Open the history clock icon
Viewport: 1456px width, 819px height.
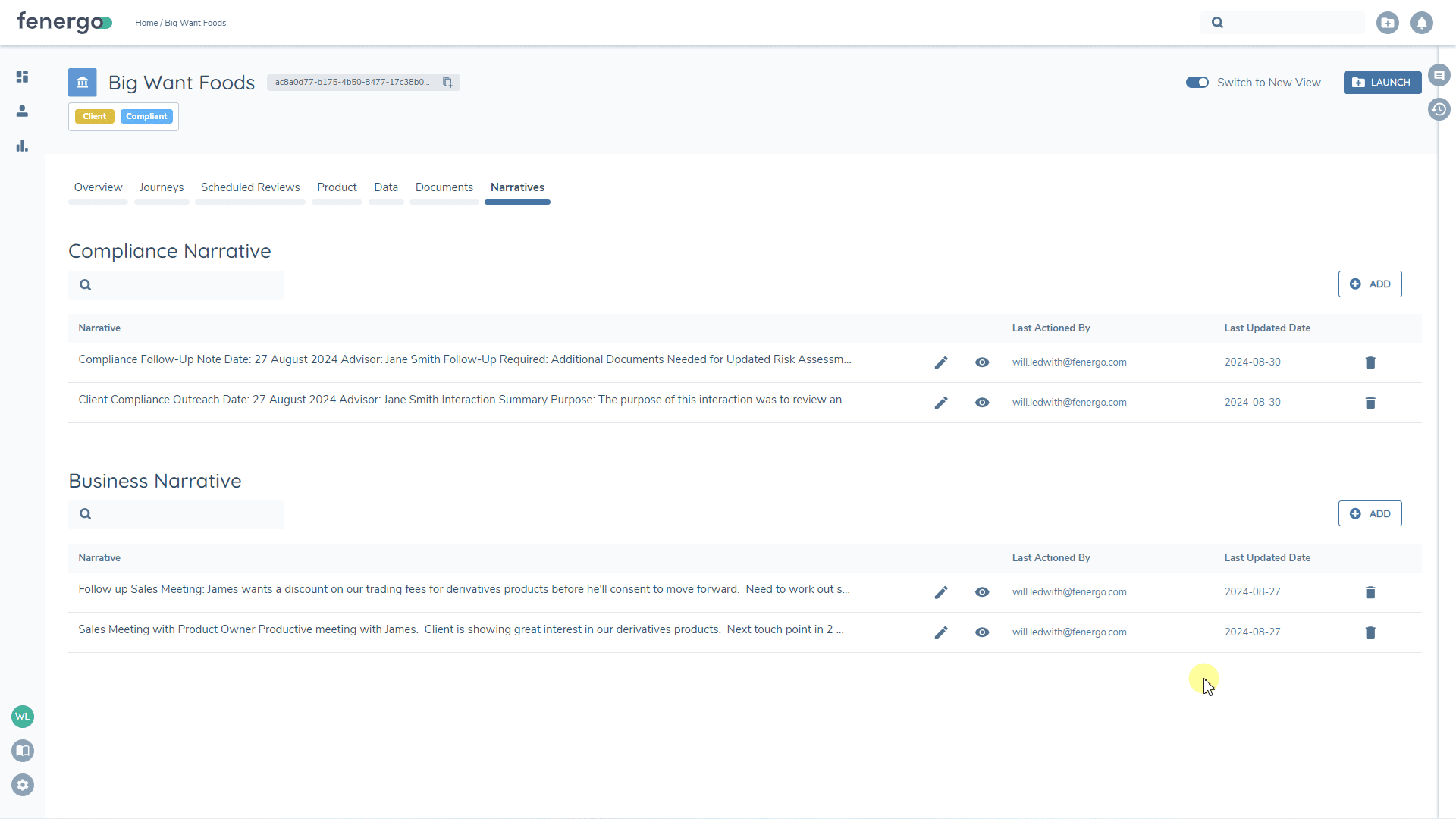tap(1439, 109)
